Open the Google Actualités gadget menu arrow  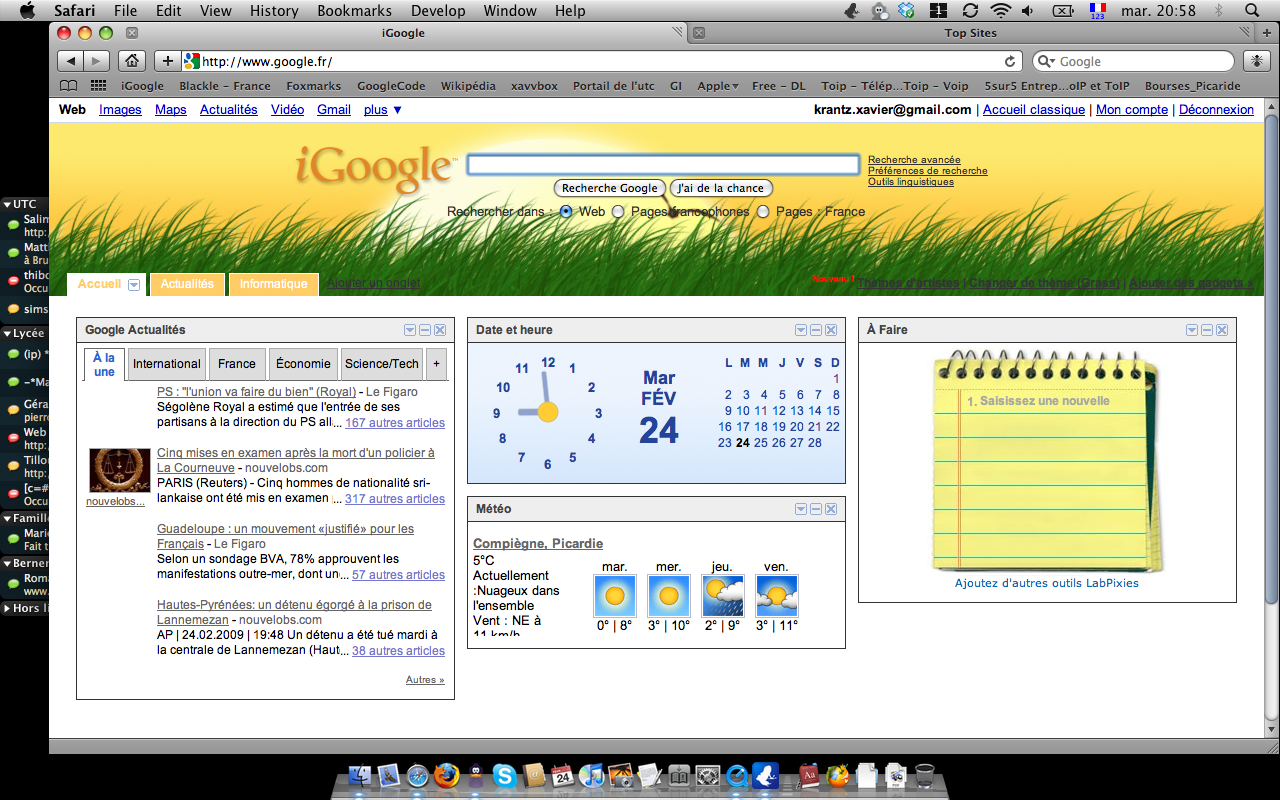tap(410, 330)
